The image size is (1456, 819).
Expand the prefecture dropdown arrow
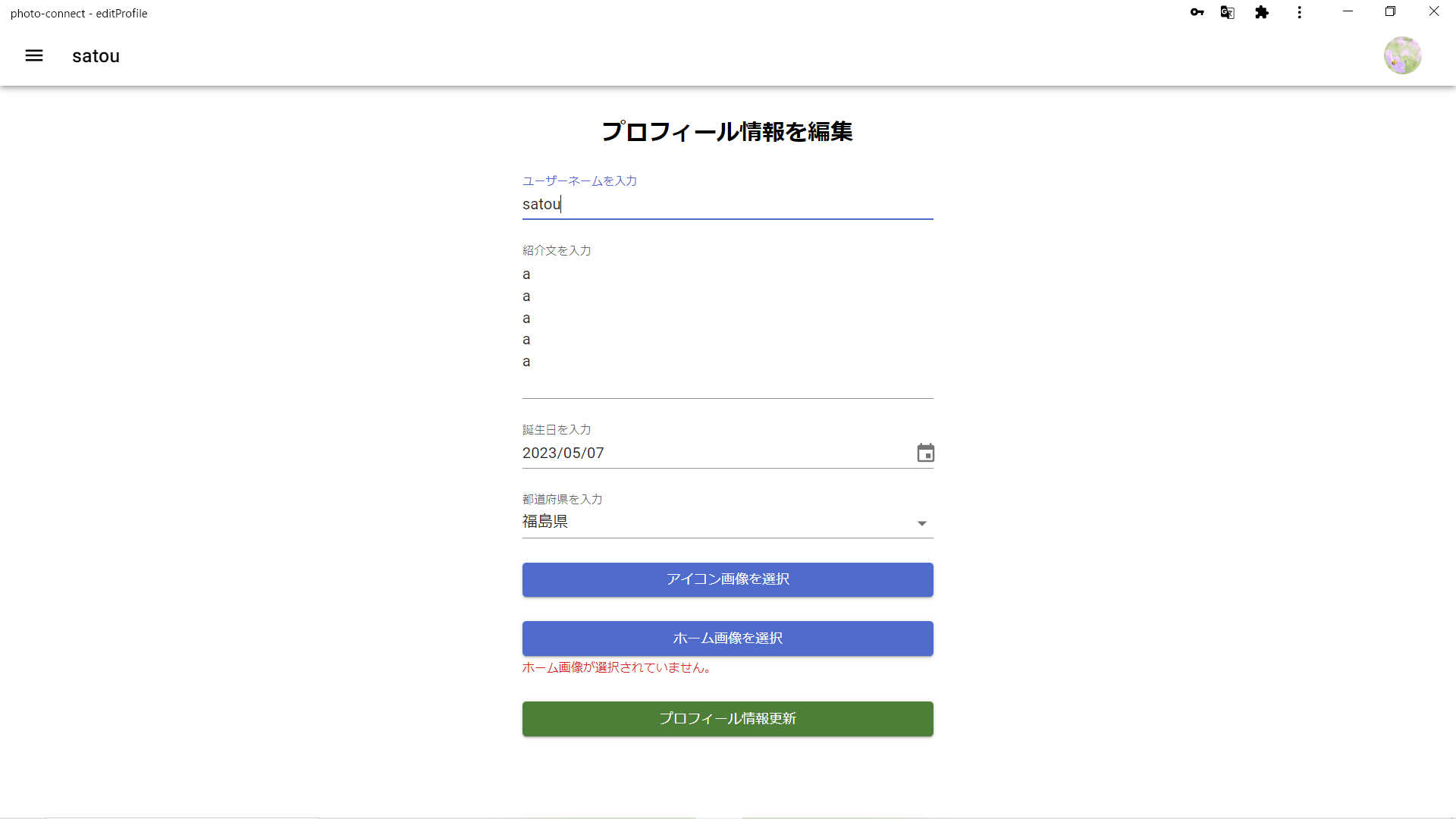coord(921,523)
